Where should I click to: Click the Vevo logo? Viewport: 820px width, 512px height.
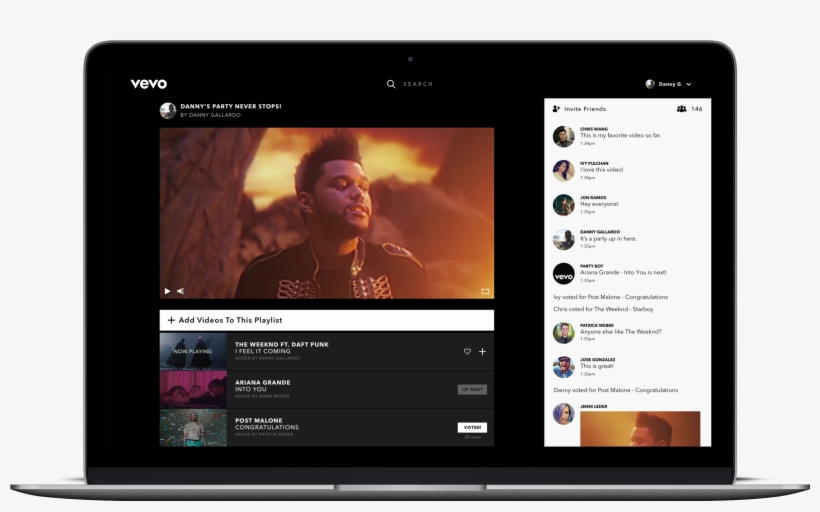(149, 84)
